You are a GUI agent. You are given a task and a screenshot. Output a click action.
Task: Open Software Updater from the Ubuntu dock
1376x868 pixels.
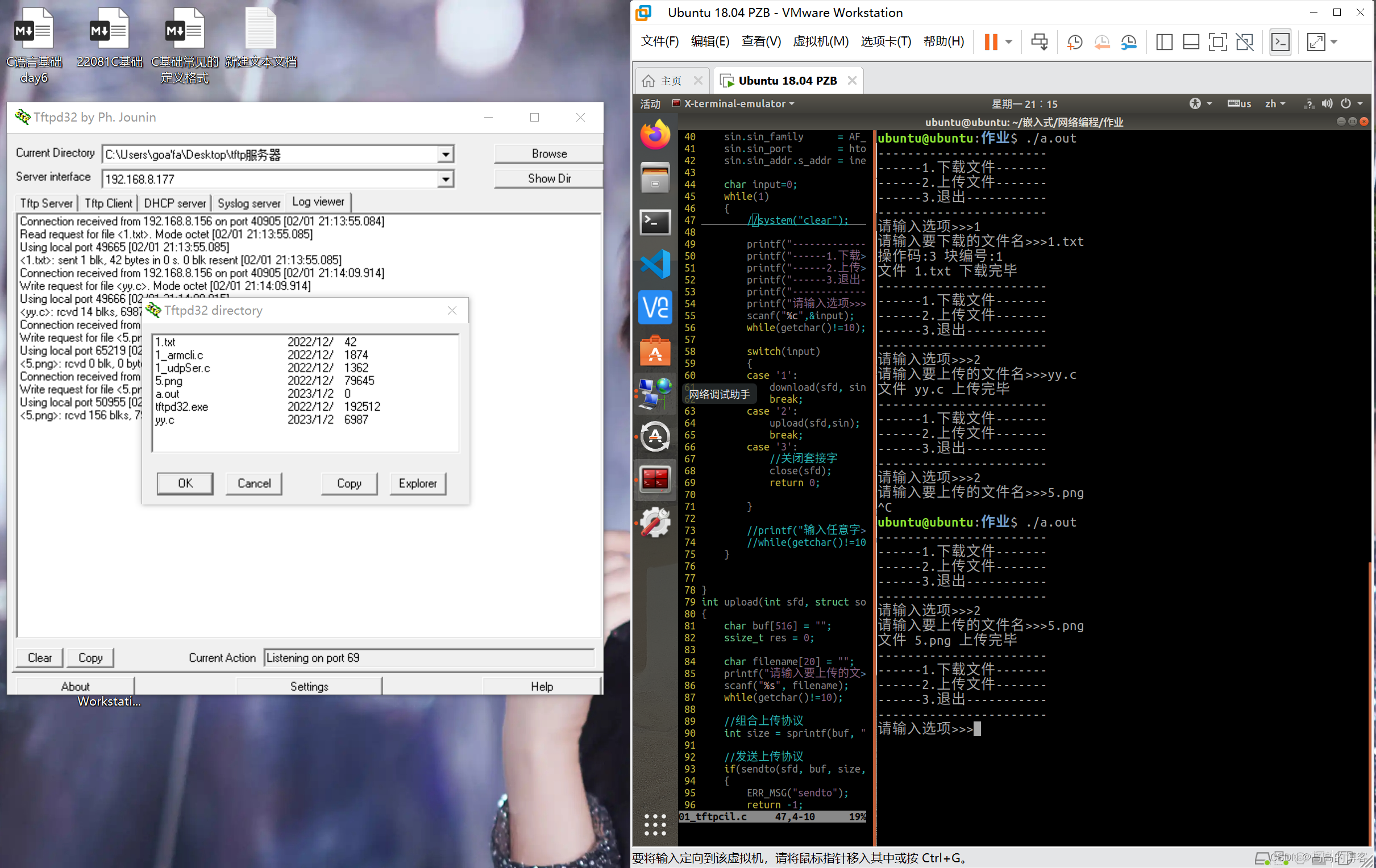(654, 436)
